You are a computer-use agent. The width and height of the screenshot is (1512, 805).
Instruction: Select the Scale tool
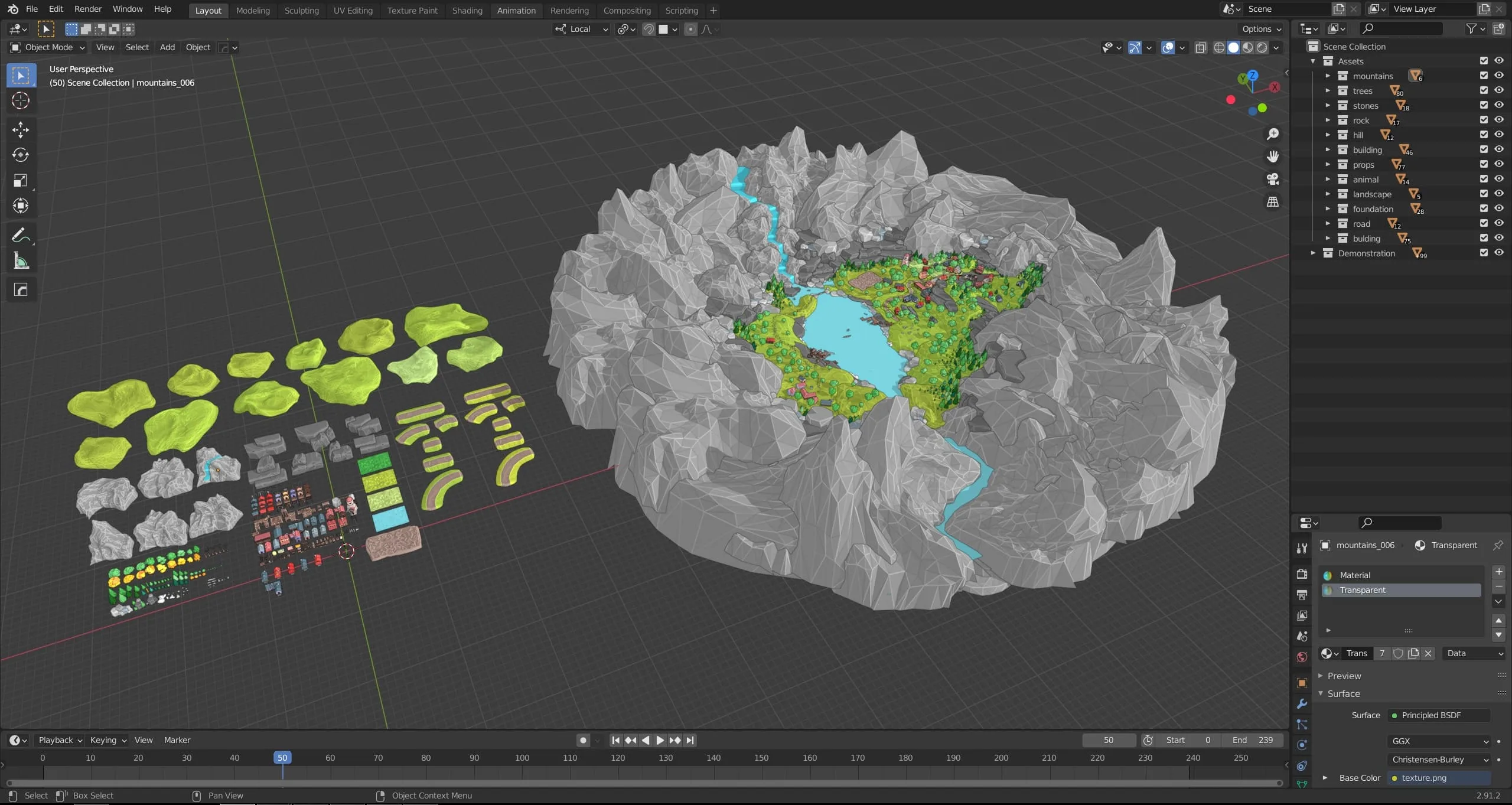pyautogui.click(x=21, y=180)
